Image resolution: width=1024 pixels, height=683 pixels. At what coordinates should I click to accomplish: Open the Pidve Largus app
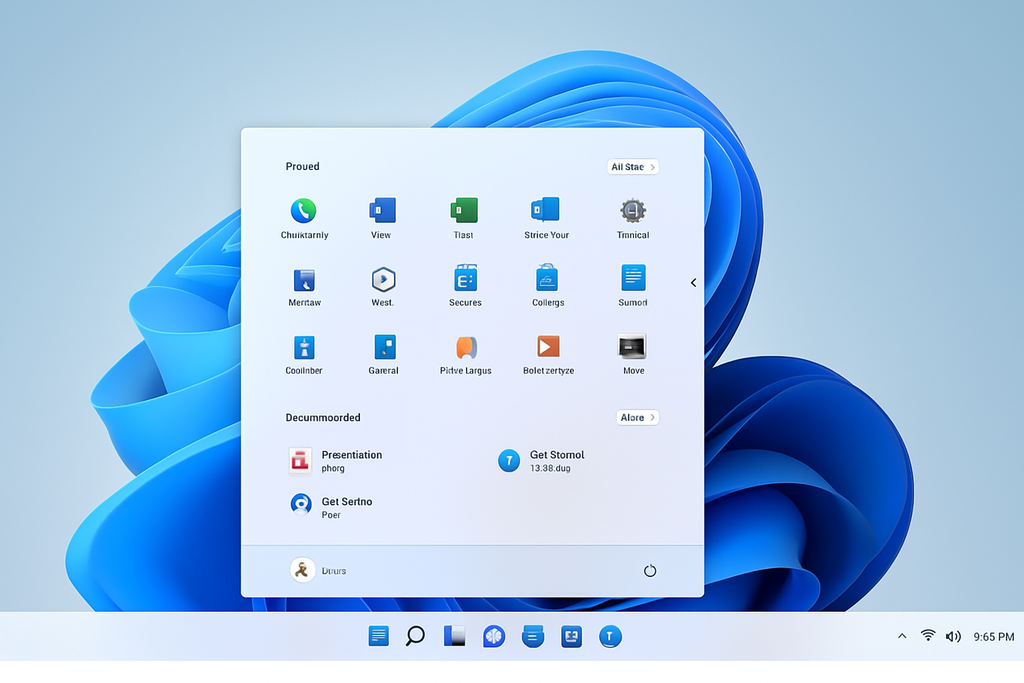pos(464,352)
